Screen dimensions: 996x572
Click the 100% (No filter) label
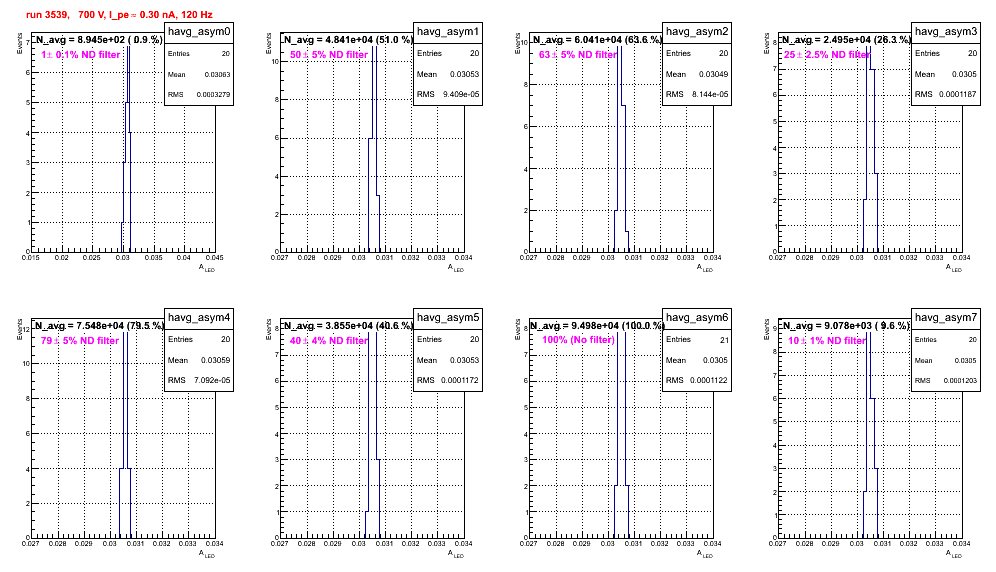[x=579, y=340]
